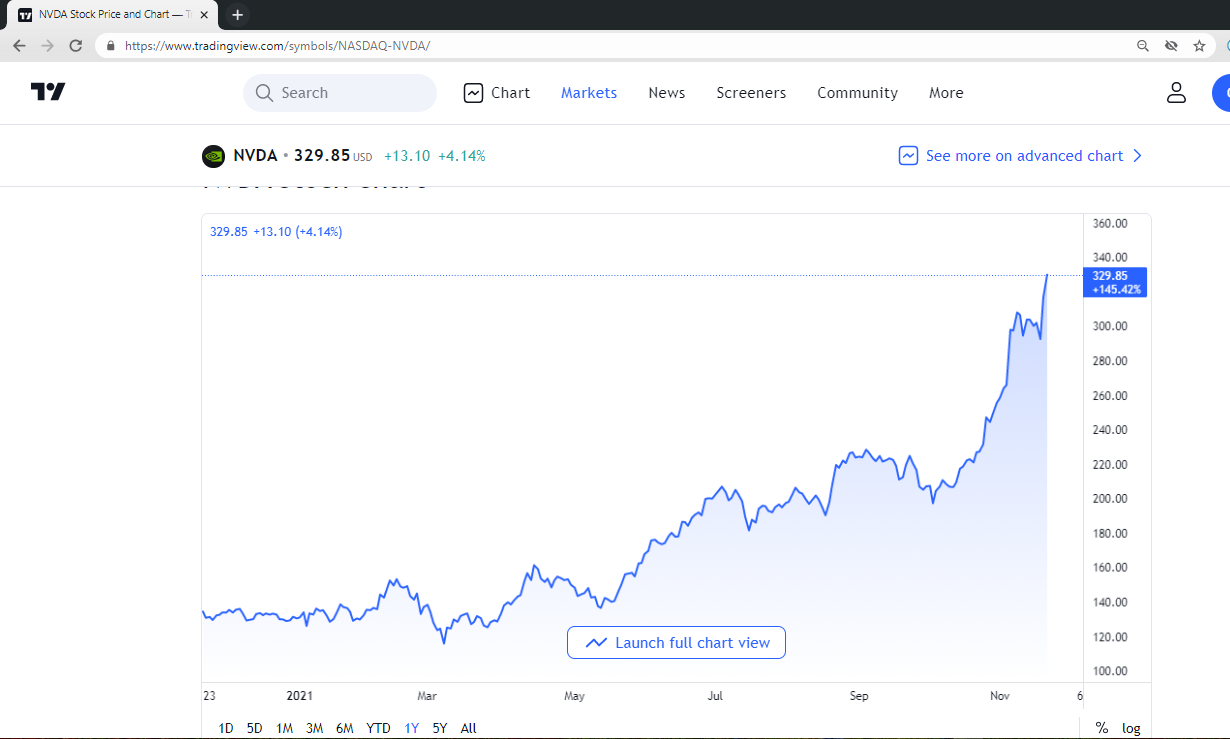The height and width of the screenshot is (739, 1230).
Task: Open the More menu
Action: coord(946,93)
